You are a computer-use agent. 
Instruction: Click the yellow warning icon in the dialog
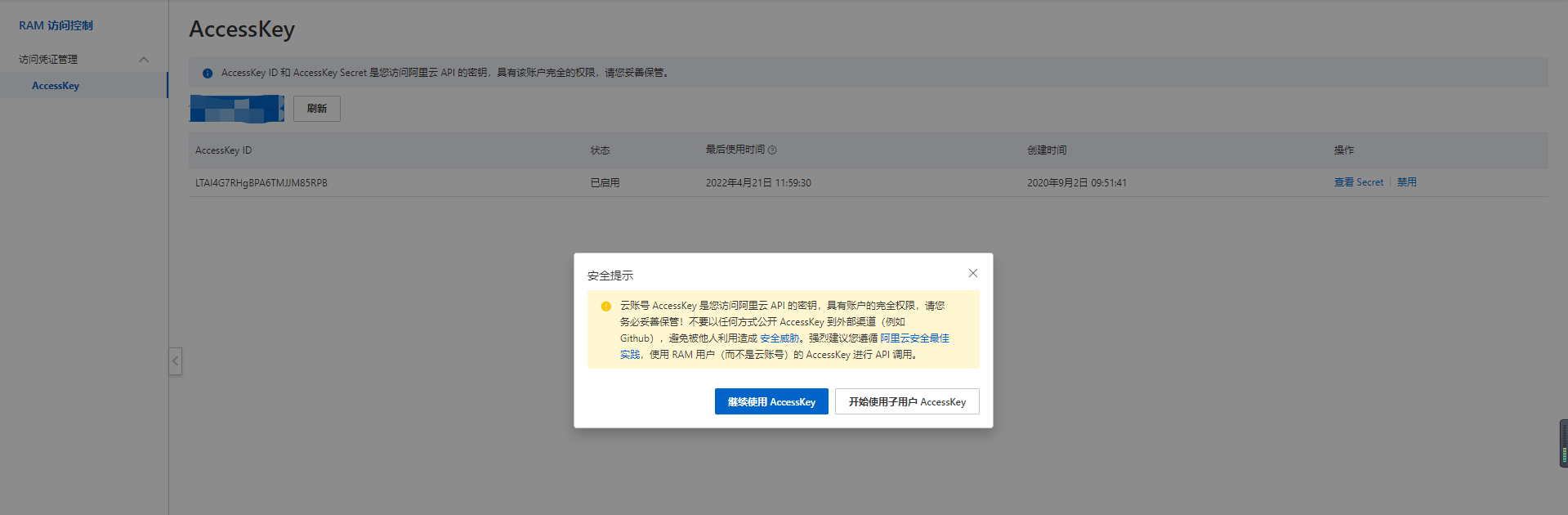(605, 307)
